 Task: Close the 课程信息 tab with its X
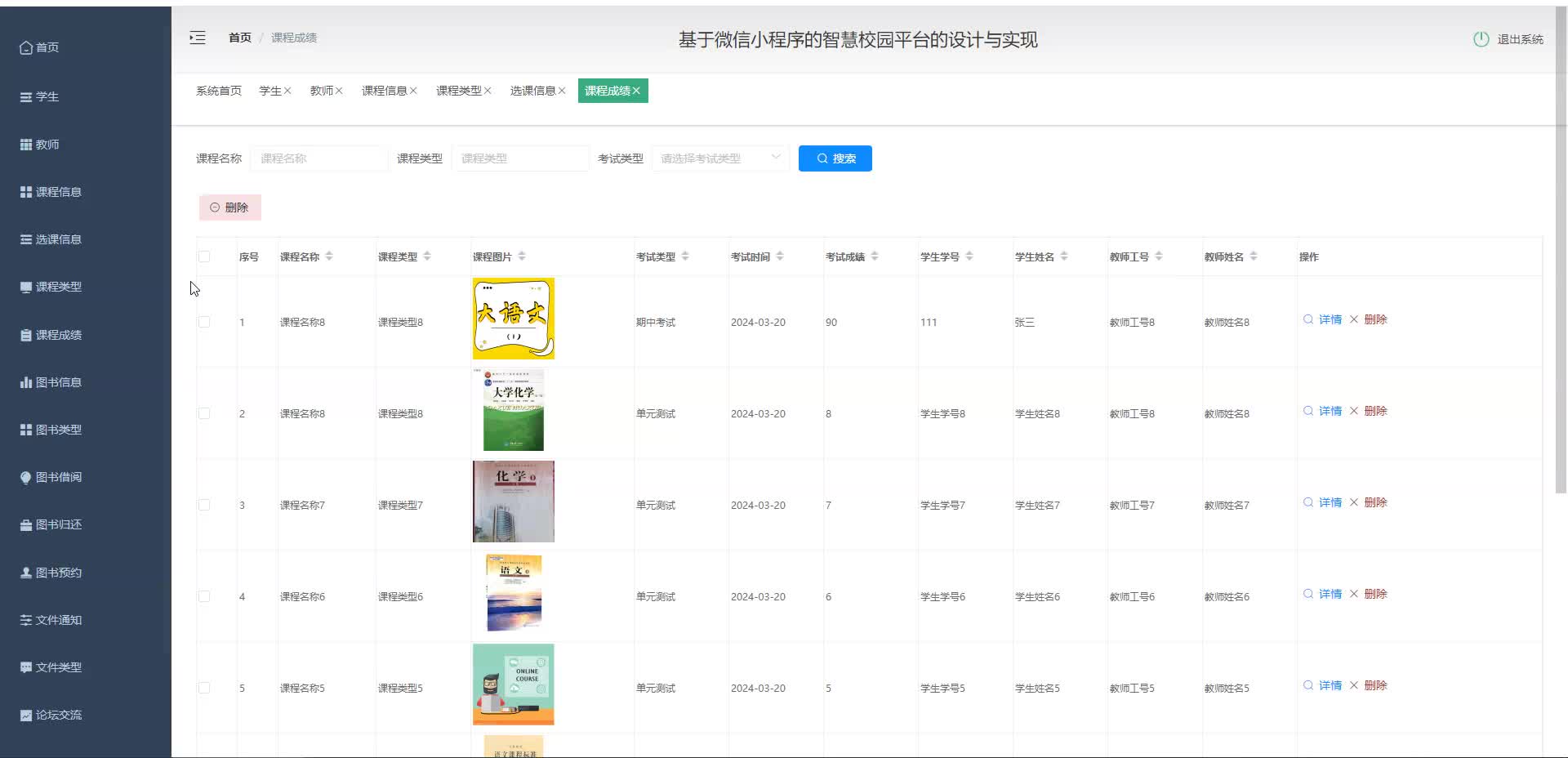[x=413, y=91]
